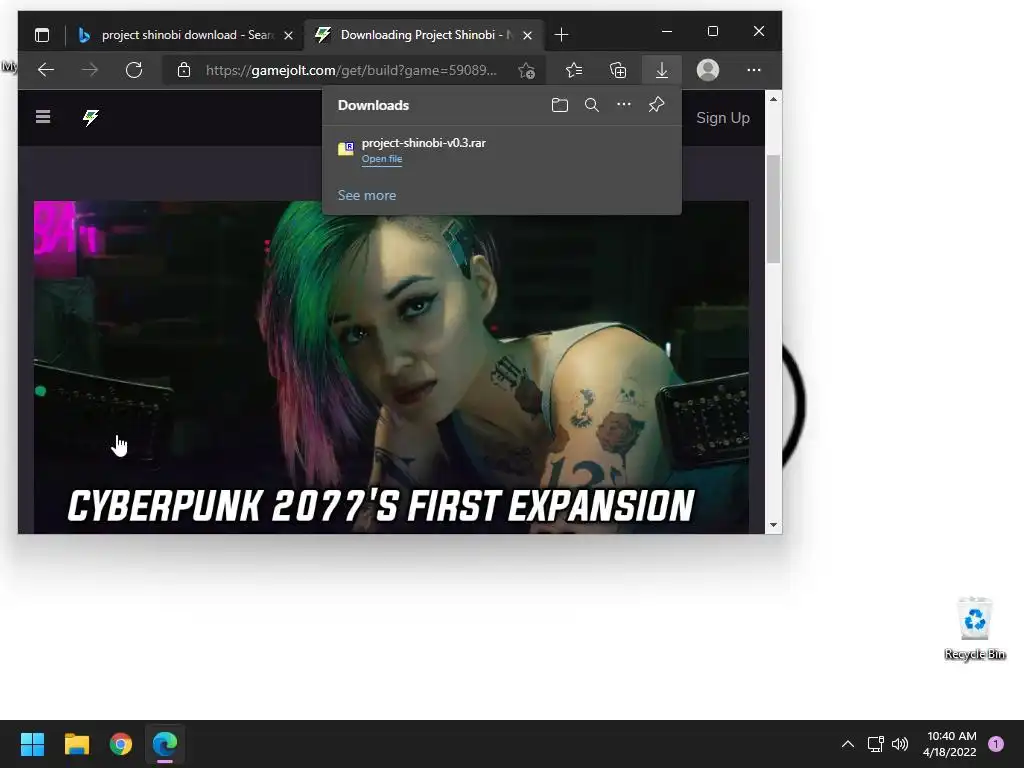1024x768 pixels.
Task: Maximize the Edge browser window
Action: (712, 31)
